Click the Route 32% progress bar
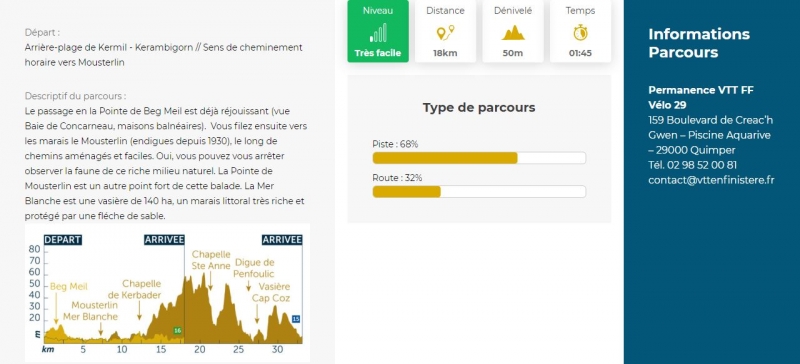The height and width of the screenshot is (364, 800). [479, 191]
